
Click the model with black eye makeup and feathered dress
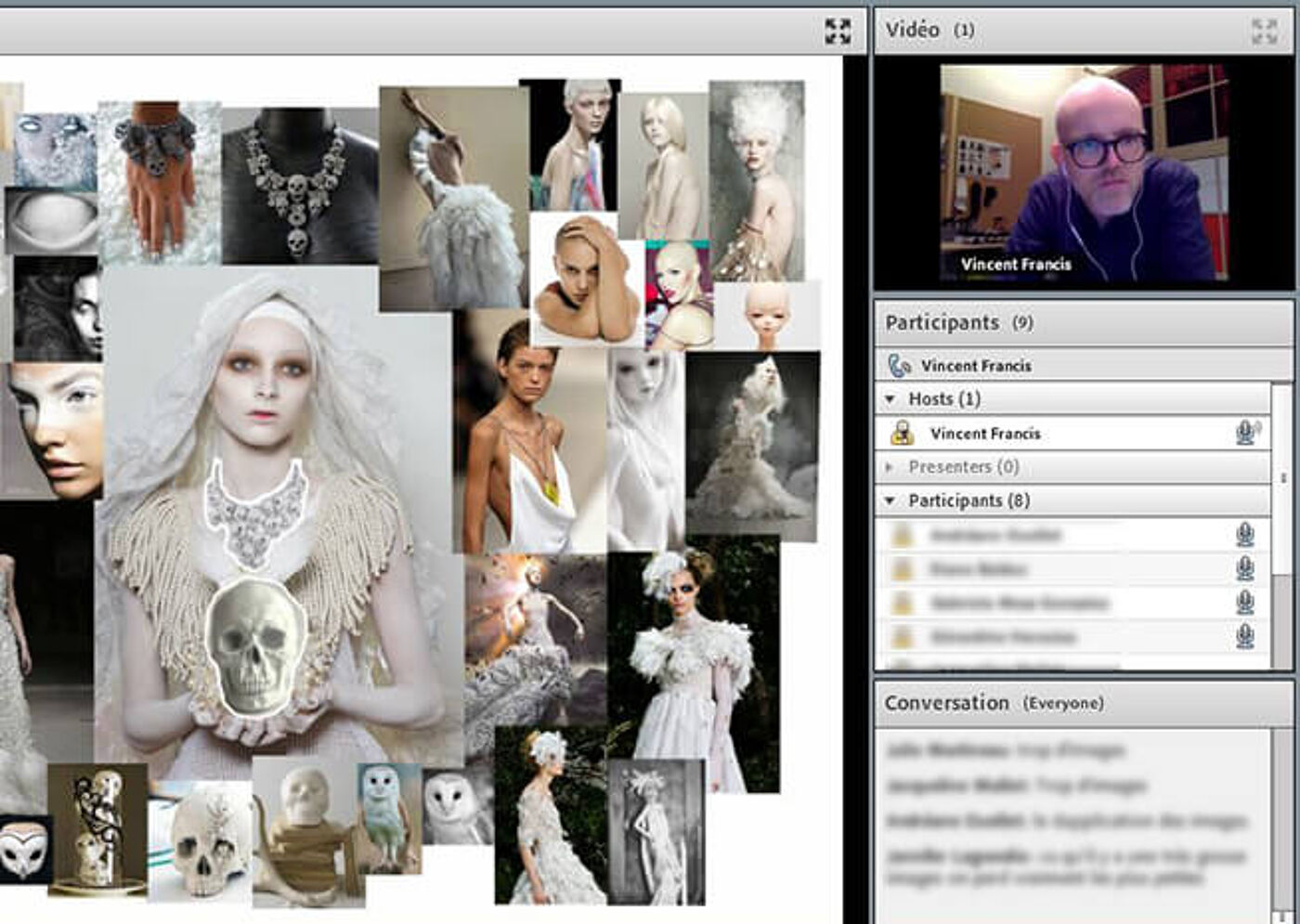[694, 663]
